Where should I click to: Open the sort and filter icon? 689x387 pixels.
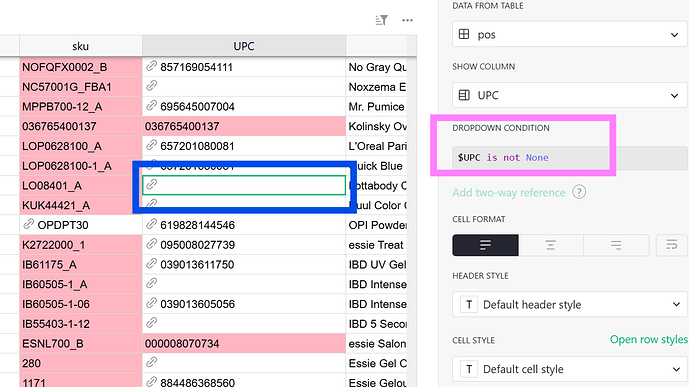[381, 20]
